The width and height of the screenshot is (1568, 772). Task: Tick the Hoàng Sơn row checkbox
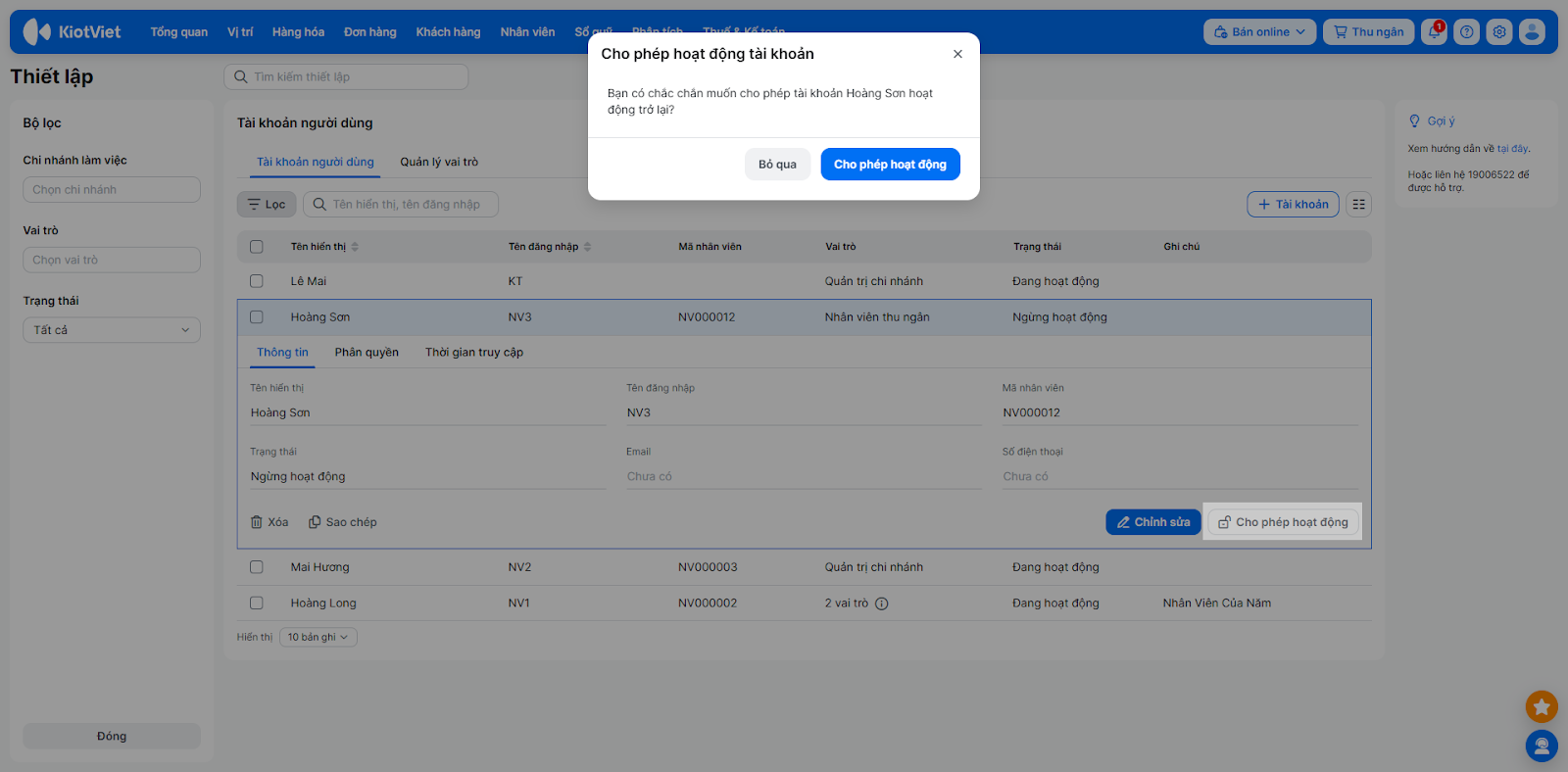click(x=257, y=317)
